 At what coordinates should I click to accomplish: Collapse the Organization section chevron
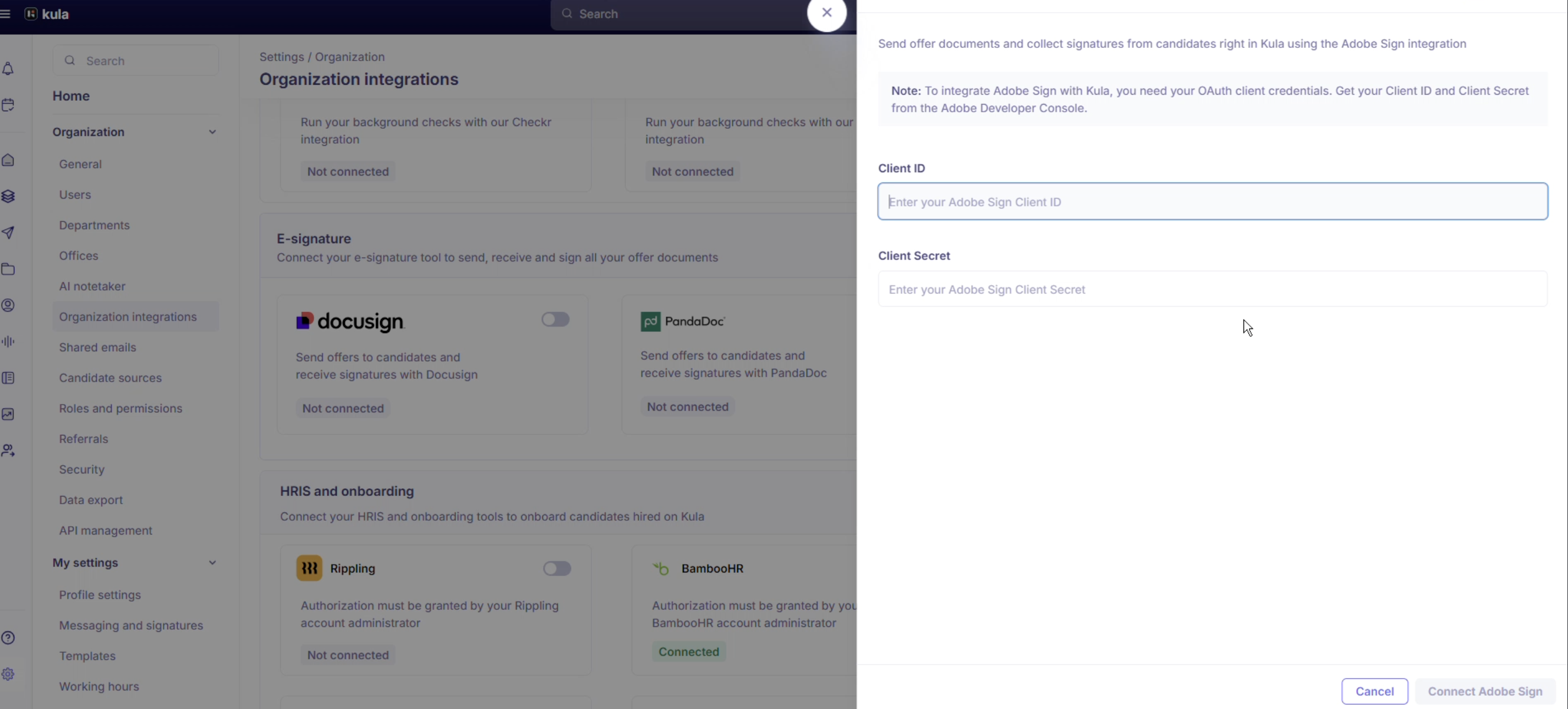point(212,132)
